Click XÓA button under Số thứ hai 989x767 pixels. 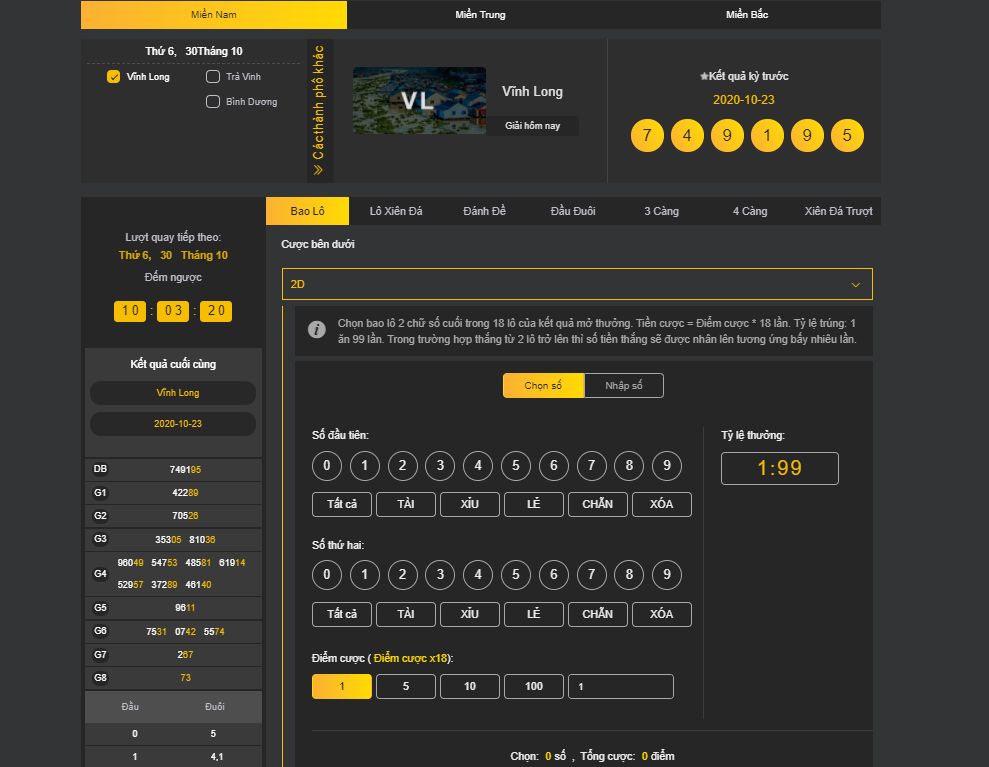click(661, 614)
